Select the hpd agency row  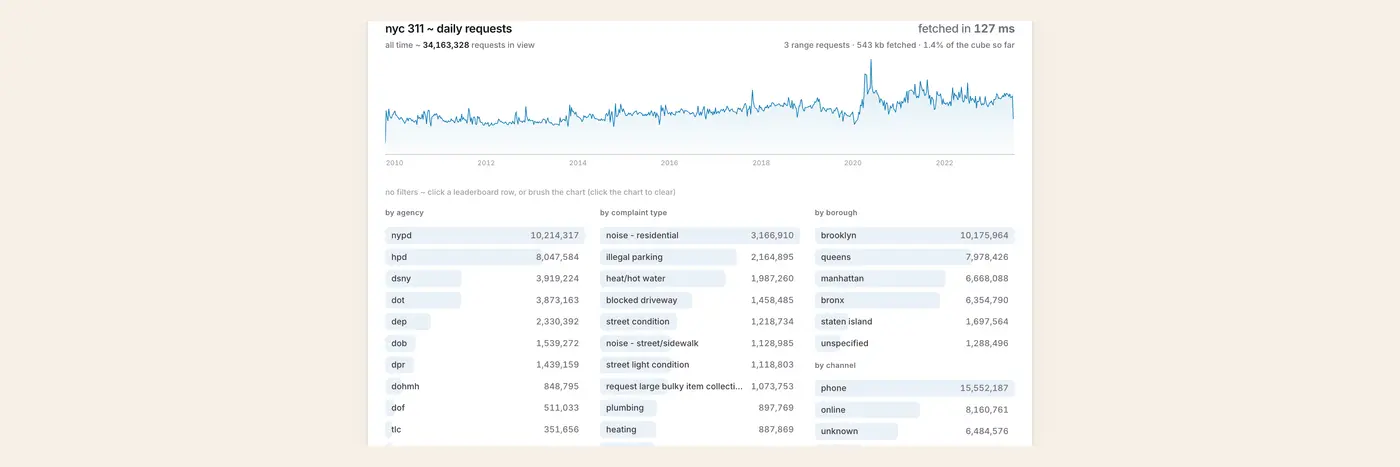point(485,257)
